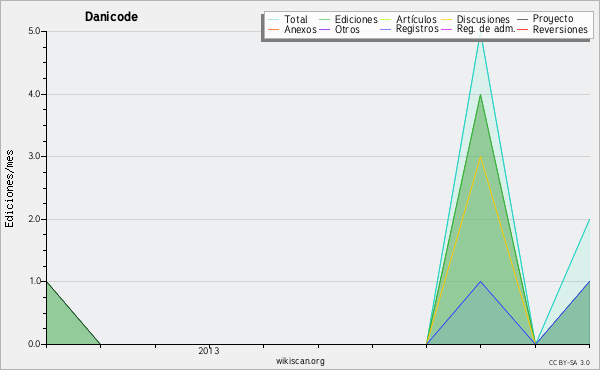Click the blue Registros peak at 1.0

point(481,282)
